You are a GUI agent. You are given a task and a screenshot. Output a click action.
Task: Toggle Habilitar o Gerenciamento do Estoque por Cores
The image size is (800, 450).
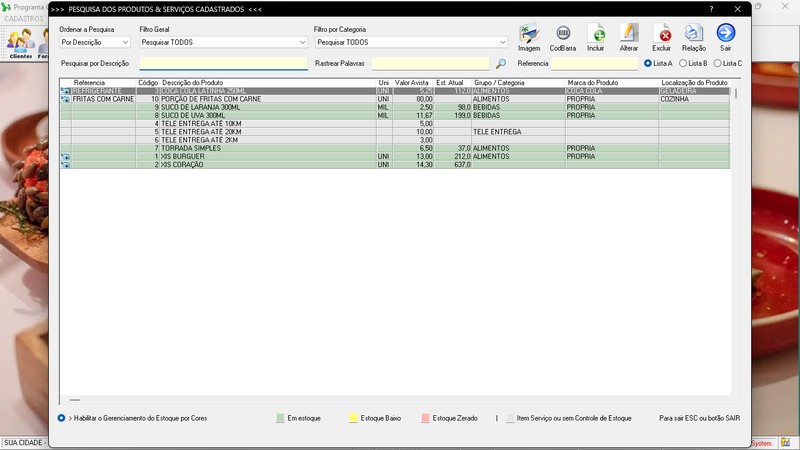pyautogui.click(x=61, y=418)
